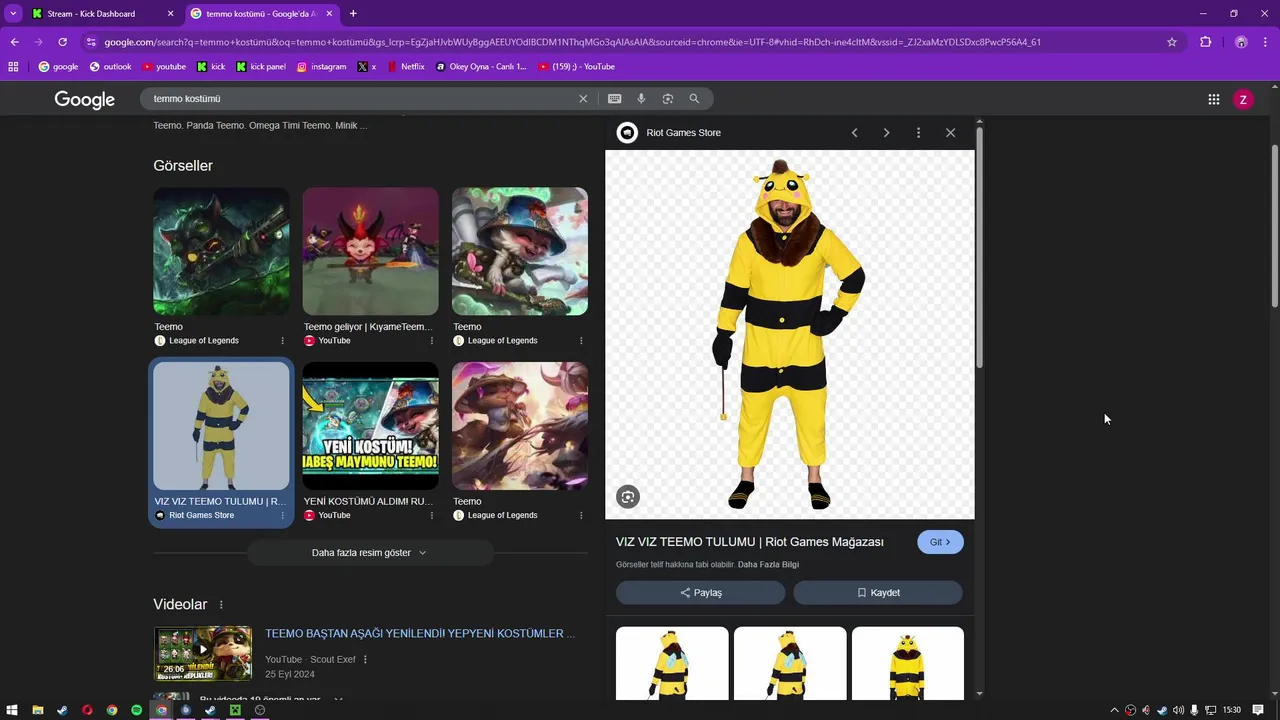Image resolution: width=1280 pixels, height=720 pixels.
Task: Open File Explorer from taskbar
Action: 38,710
